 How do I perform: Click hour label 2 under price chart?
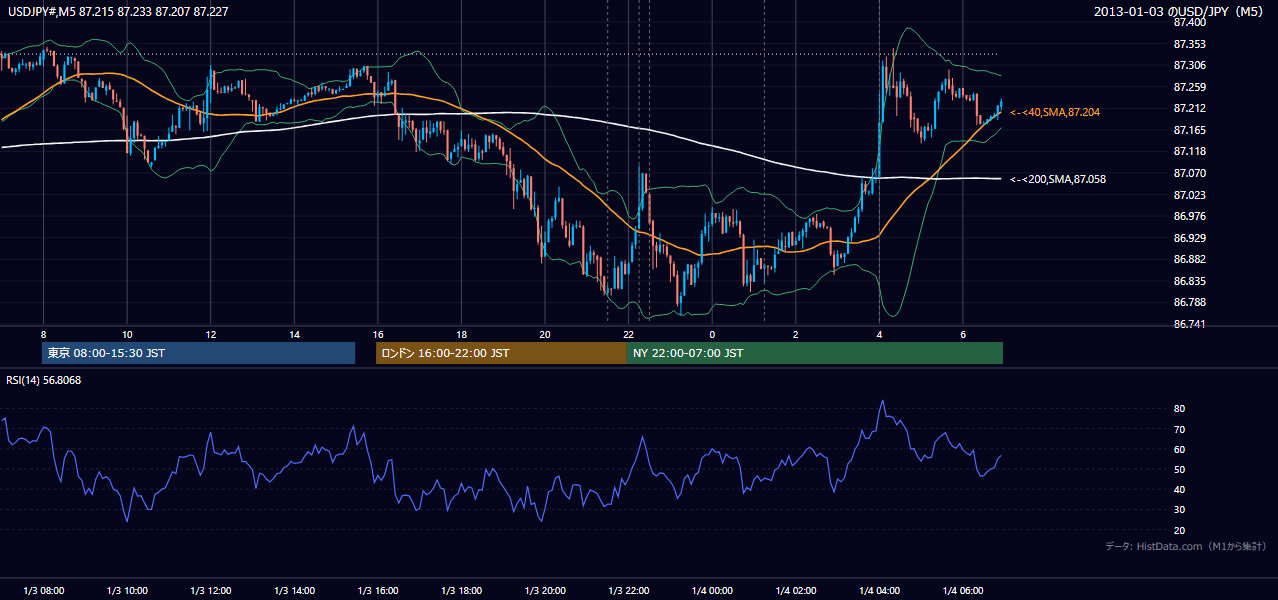pos(795,334)
